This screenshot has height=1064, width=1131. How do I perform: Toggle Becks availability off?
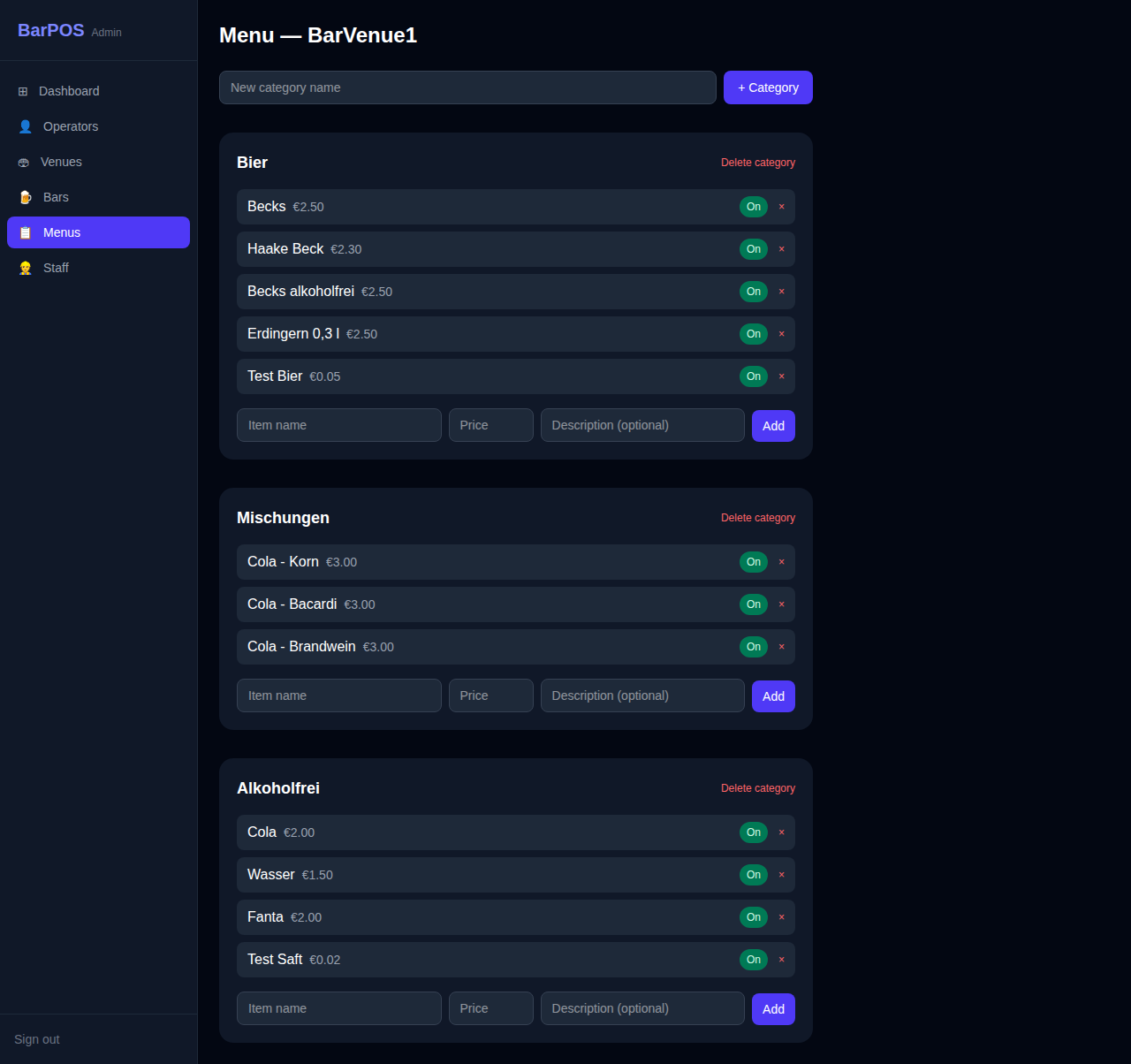pyautogui.click(x=753, y=206)
